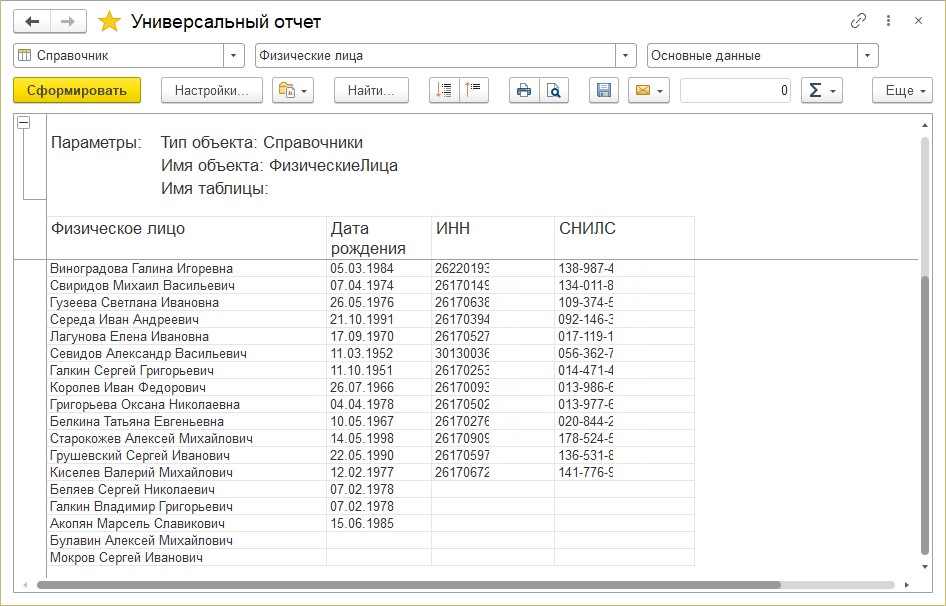The image size is (946, 606).
Task: Open the Справочник metadata type dropdown
Action: click(233, 56)
